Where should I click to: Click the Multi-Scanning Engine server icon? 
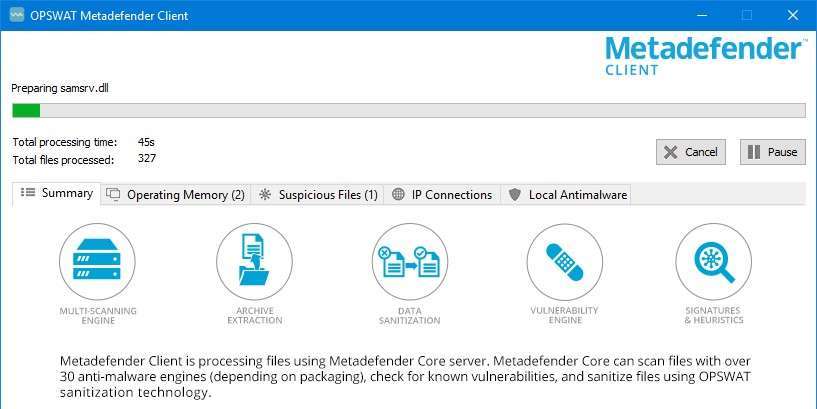(97, 262)
